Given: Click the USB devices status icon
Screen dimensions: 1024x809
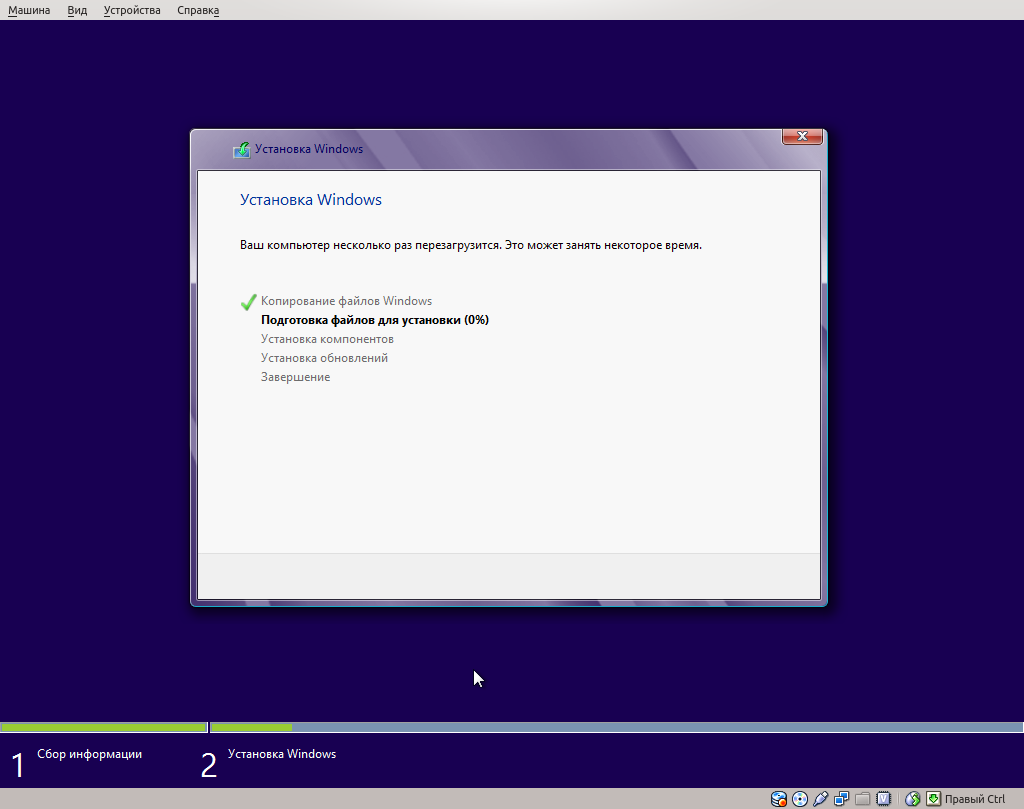Looking at the screenshot, I should click(x=820, y=799).
